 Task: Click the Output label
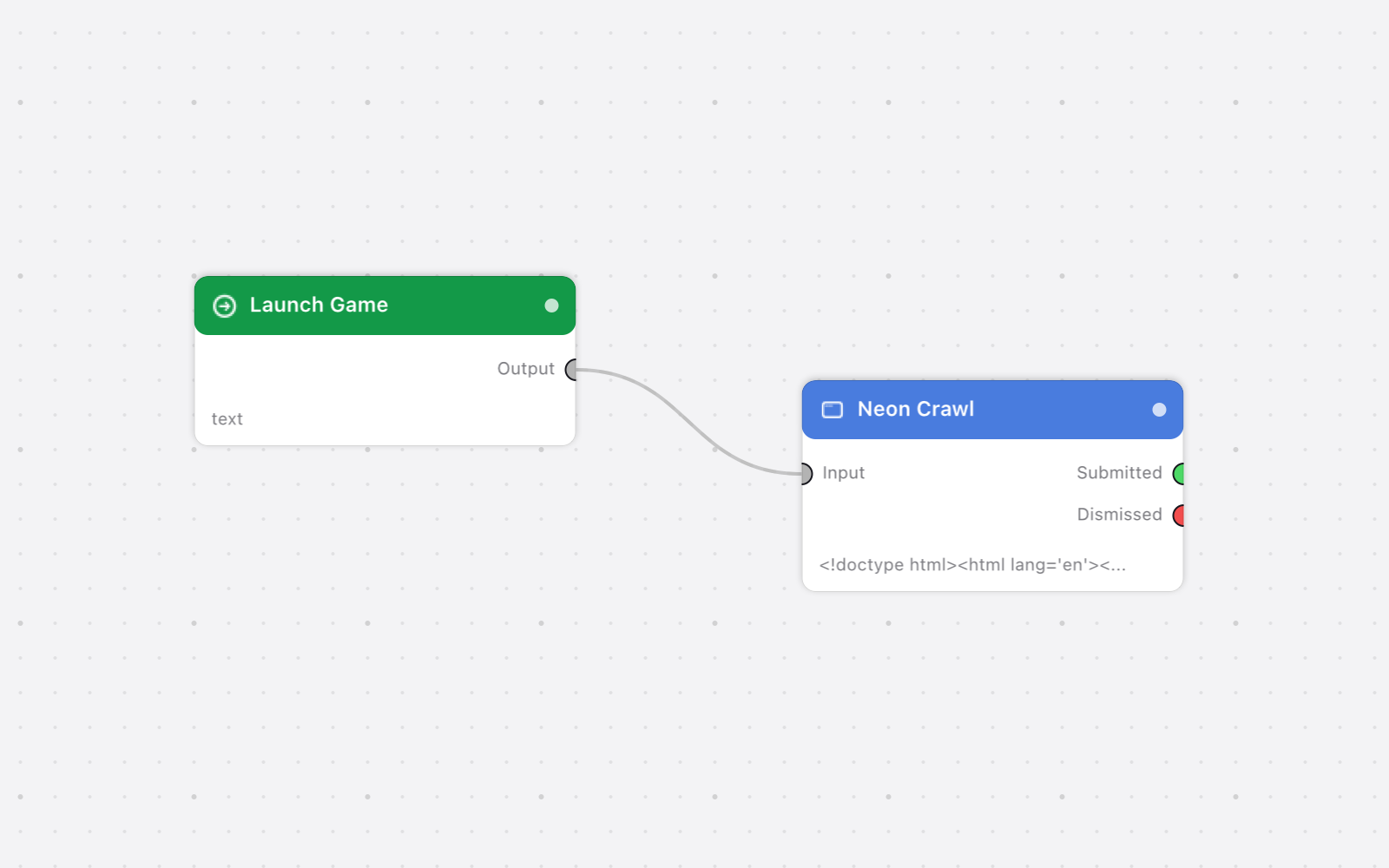tap(525, 369)
